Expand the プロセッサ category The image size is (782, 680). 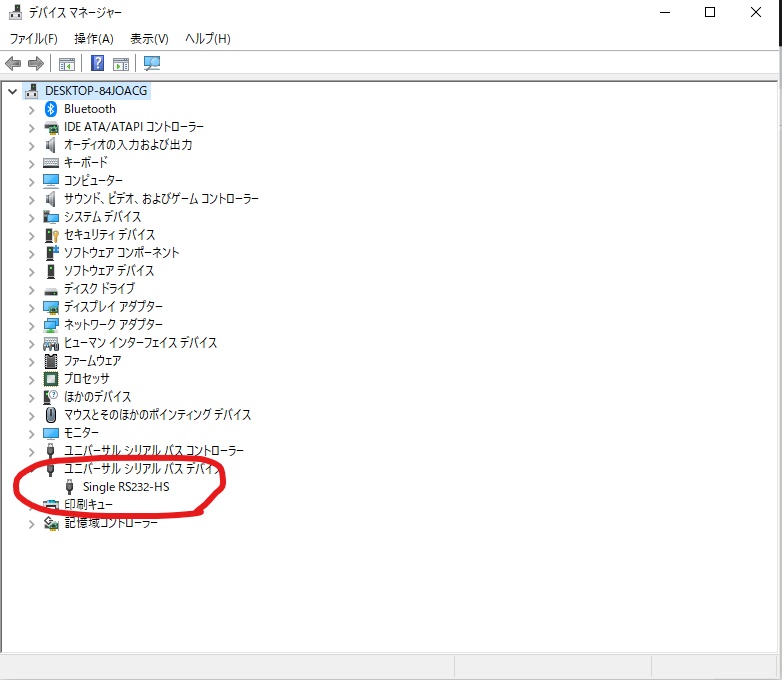point(31,380)
